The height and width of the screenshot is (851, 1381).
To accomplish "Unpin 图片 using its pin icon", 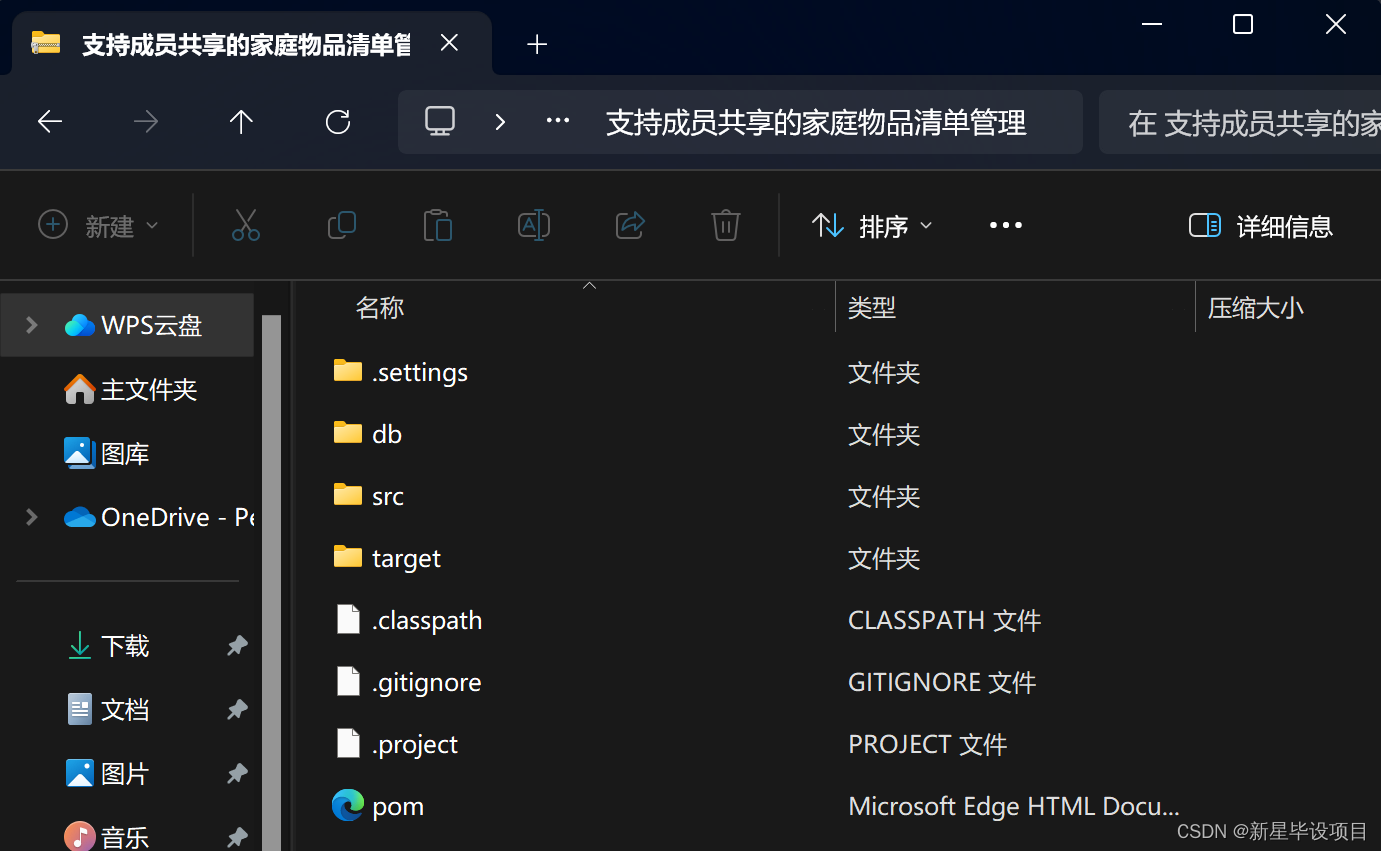I will 237,774.
